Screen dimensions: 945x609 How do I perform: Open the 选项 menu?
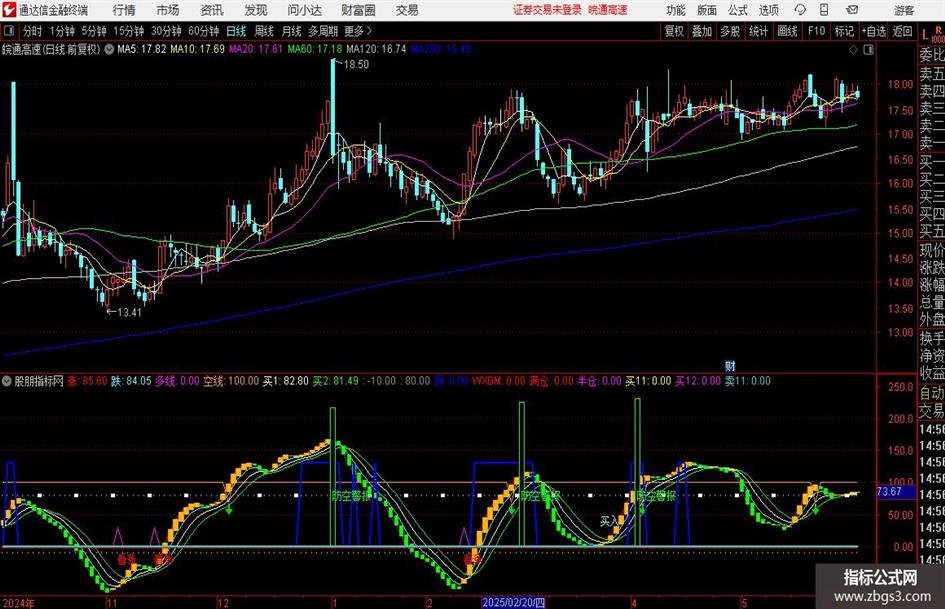[768, 10]
